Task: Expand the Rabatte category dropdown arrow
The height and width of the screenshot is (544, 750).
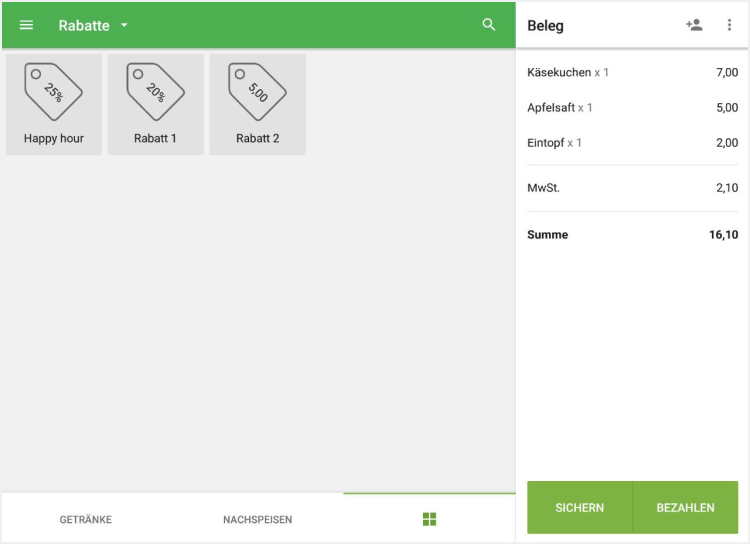Action: pos(124,25)
